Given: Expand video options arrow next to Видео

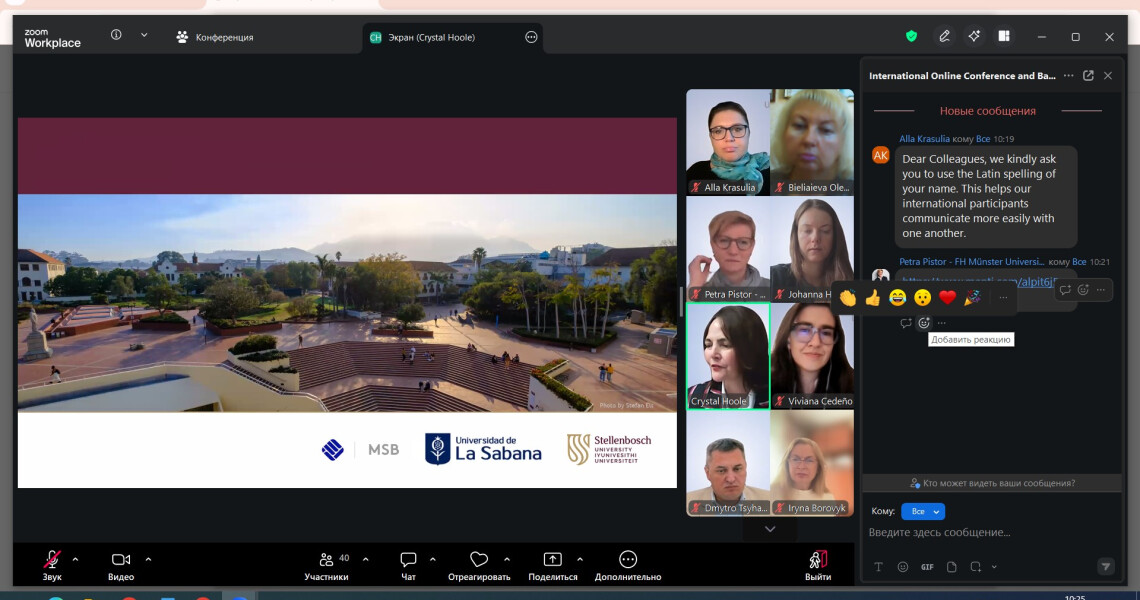Looking at the screenshot, I should 148,559.
